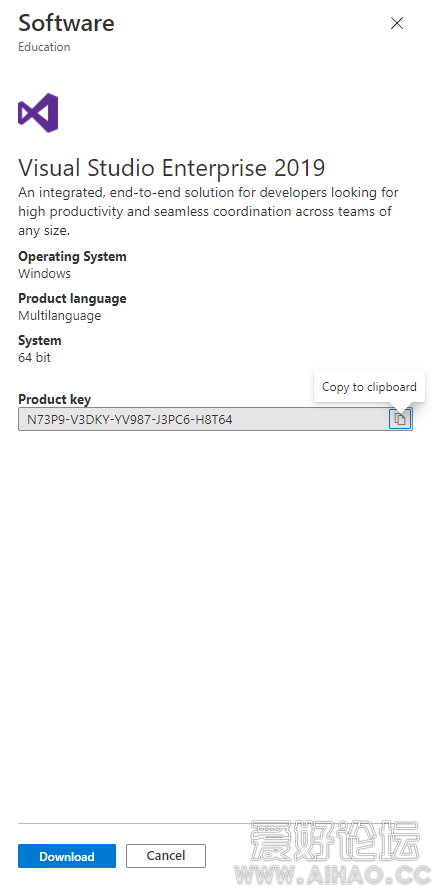432x888 pixels.
Task: Click the 'Visual Studio Enterprise 2019' title
Action: click(172, 168)
